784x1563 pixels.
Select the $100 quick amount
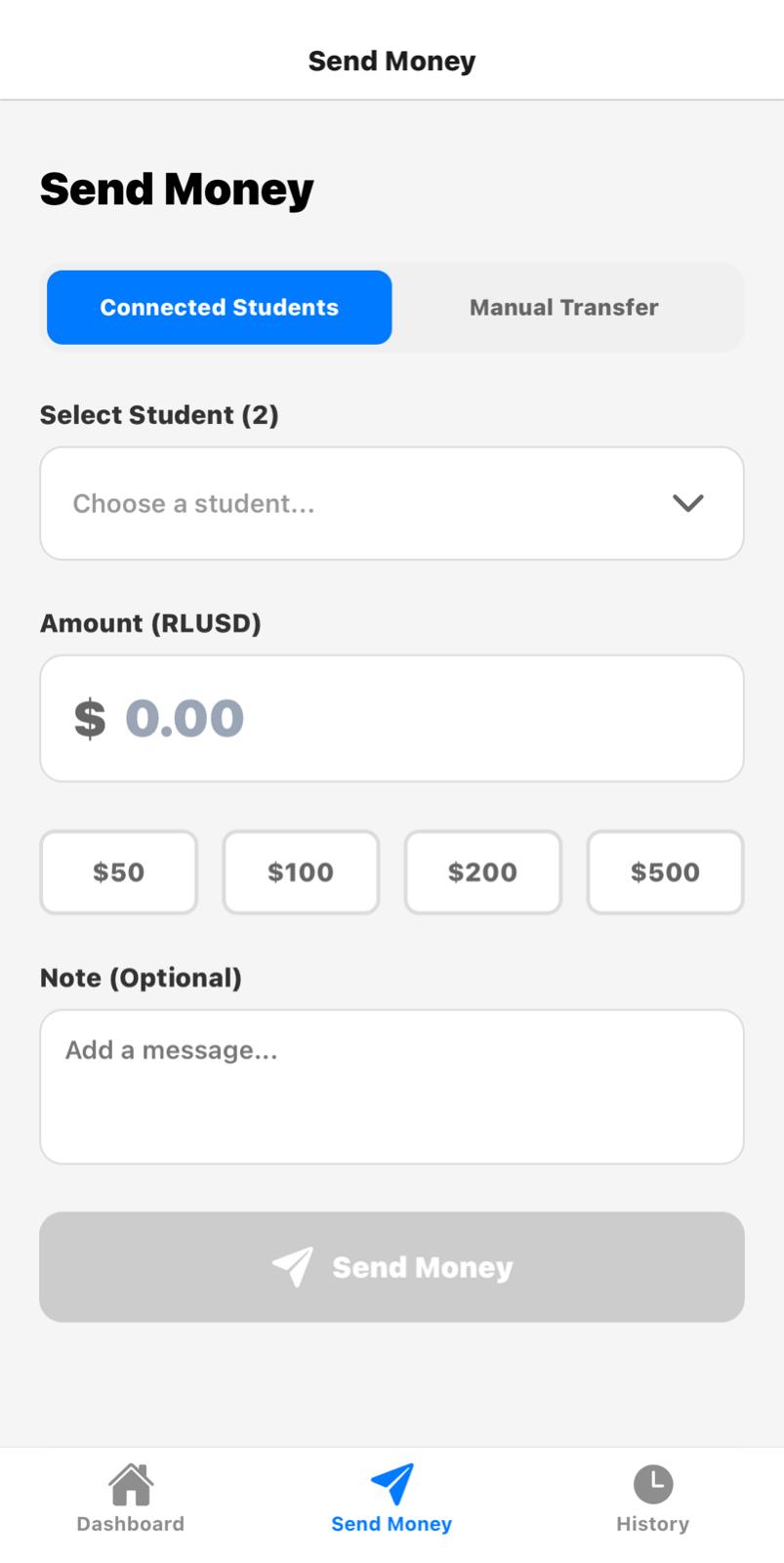301,872
